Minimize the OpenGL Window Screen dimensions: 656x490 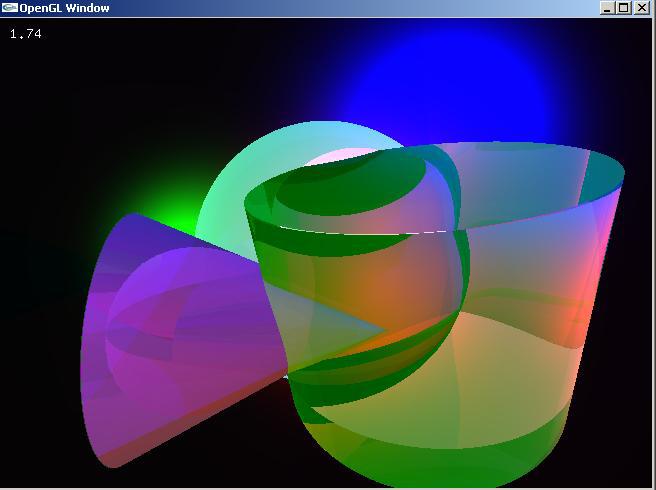607,8
